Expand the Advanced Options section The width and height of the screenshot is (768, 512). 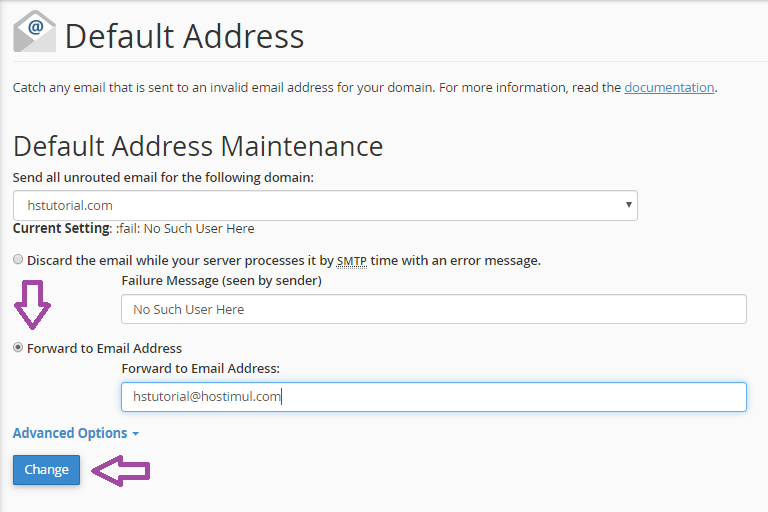pyautogui.click(x=70, y=433)
